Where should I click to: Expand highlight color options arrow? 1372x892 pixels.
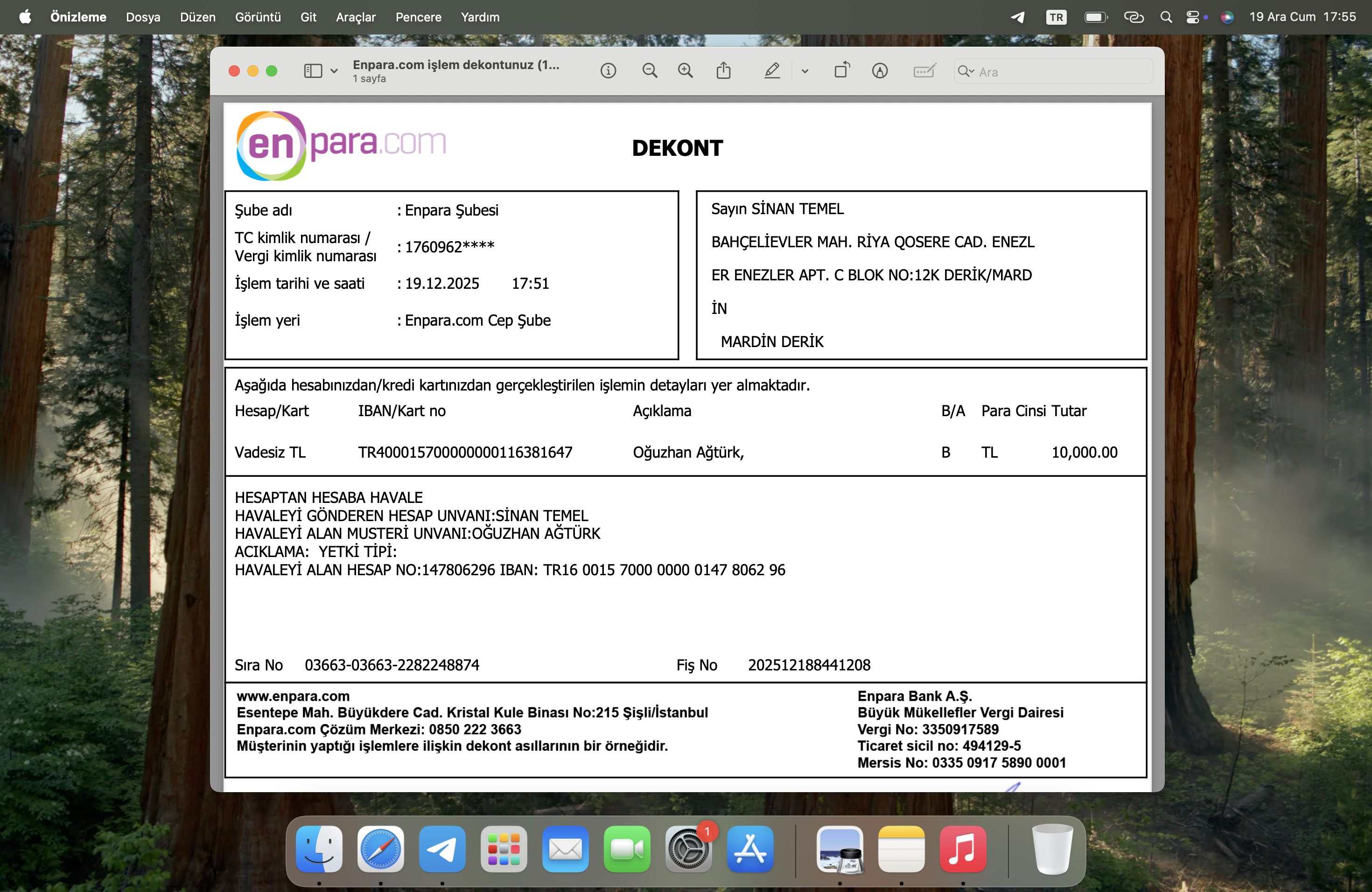(805, 71)
